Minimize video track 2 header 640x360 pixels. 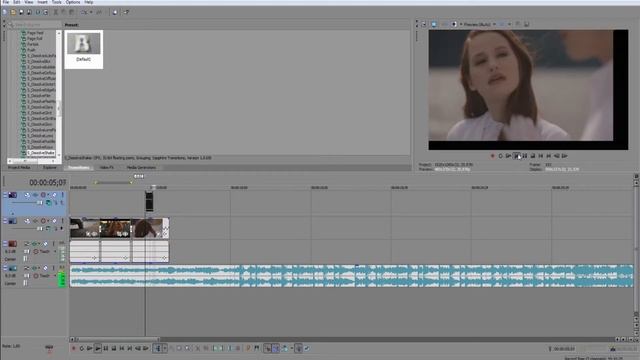coord(5,221)
